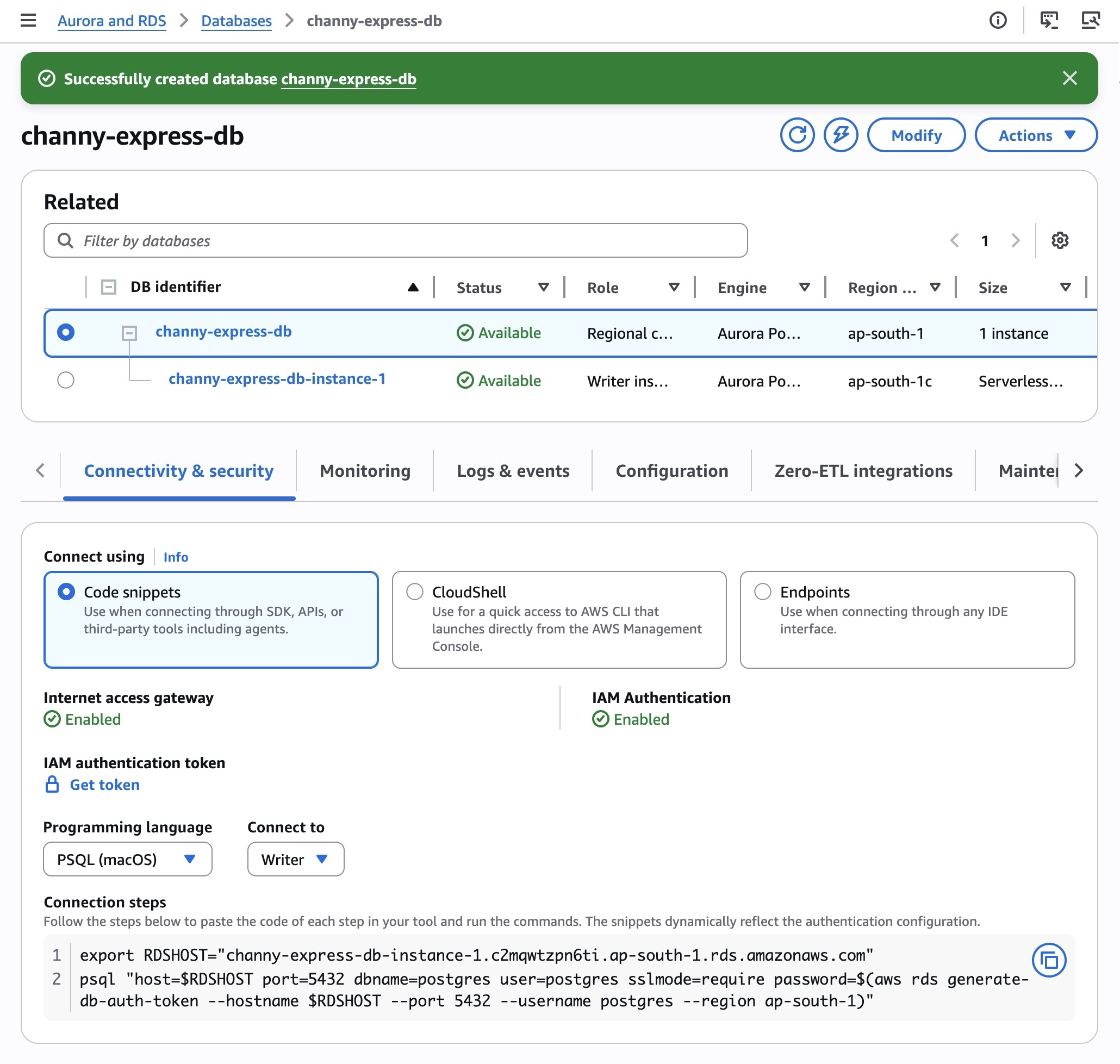
Task: Open table display preferences gear
Action: pos(1060,240)
